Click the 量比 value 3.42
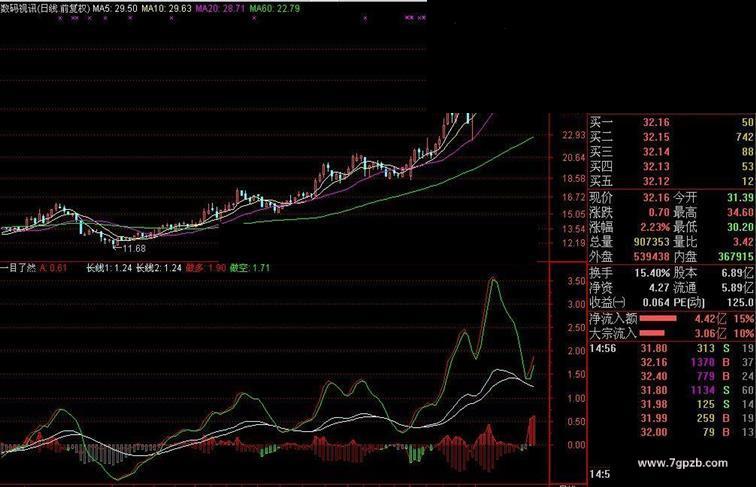Viewport: 756px width, 487px height. coord(743,242)
